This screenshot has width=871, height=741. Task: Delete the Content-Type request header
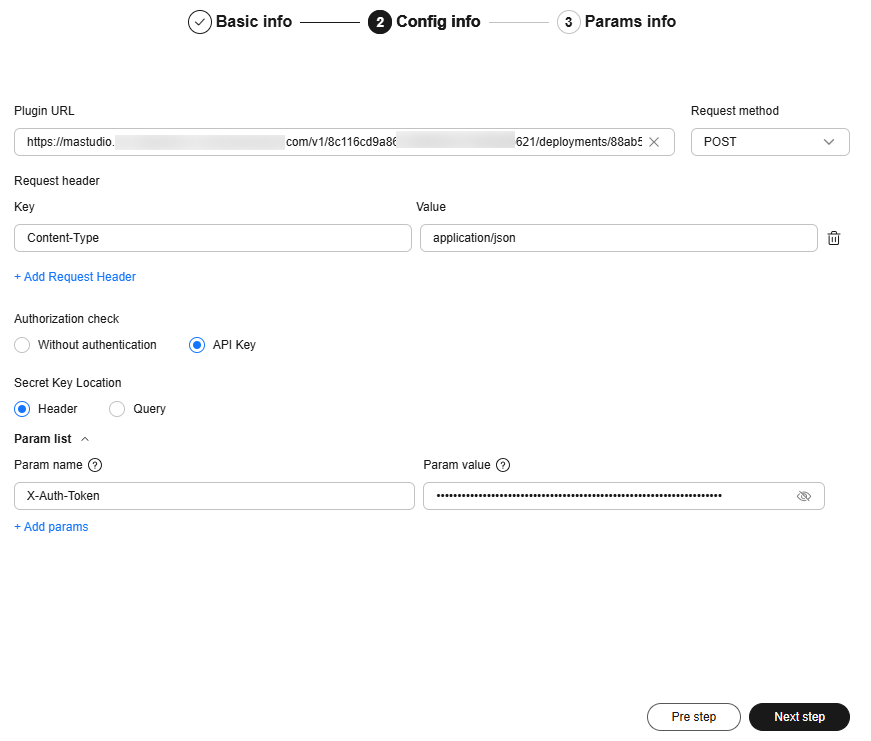click(x=834, y=238)
